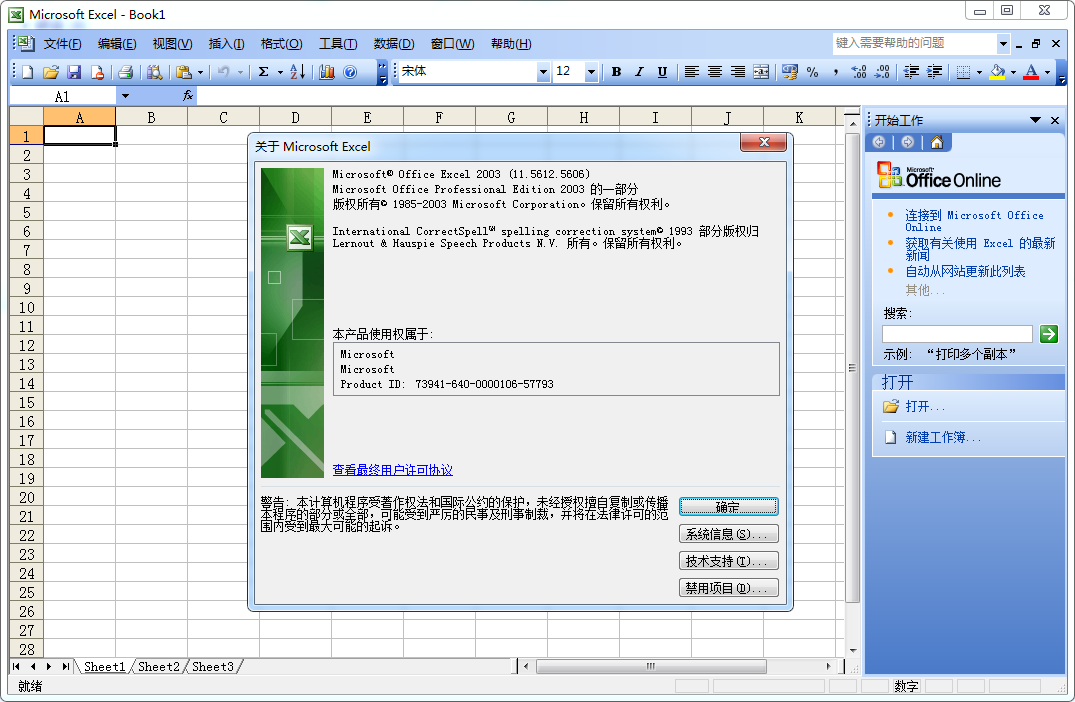Open the Name Box dropdown

125,96
